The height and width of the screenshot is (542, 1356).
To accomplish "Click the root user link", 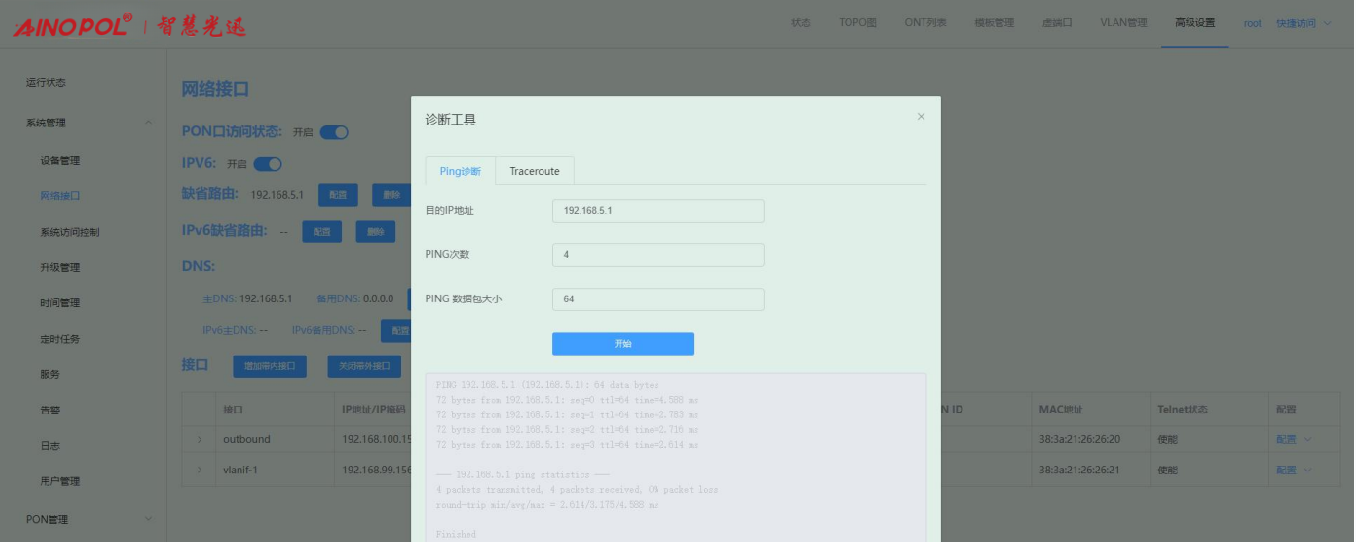I will point(1252,23).
